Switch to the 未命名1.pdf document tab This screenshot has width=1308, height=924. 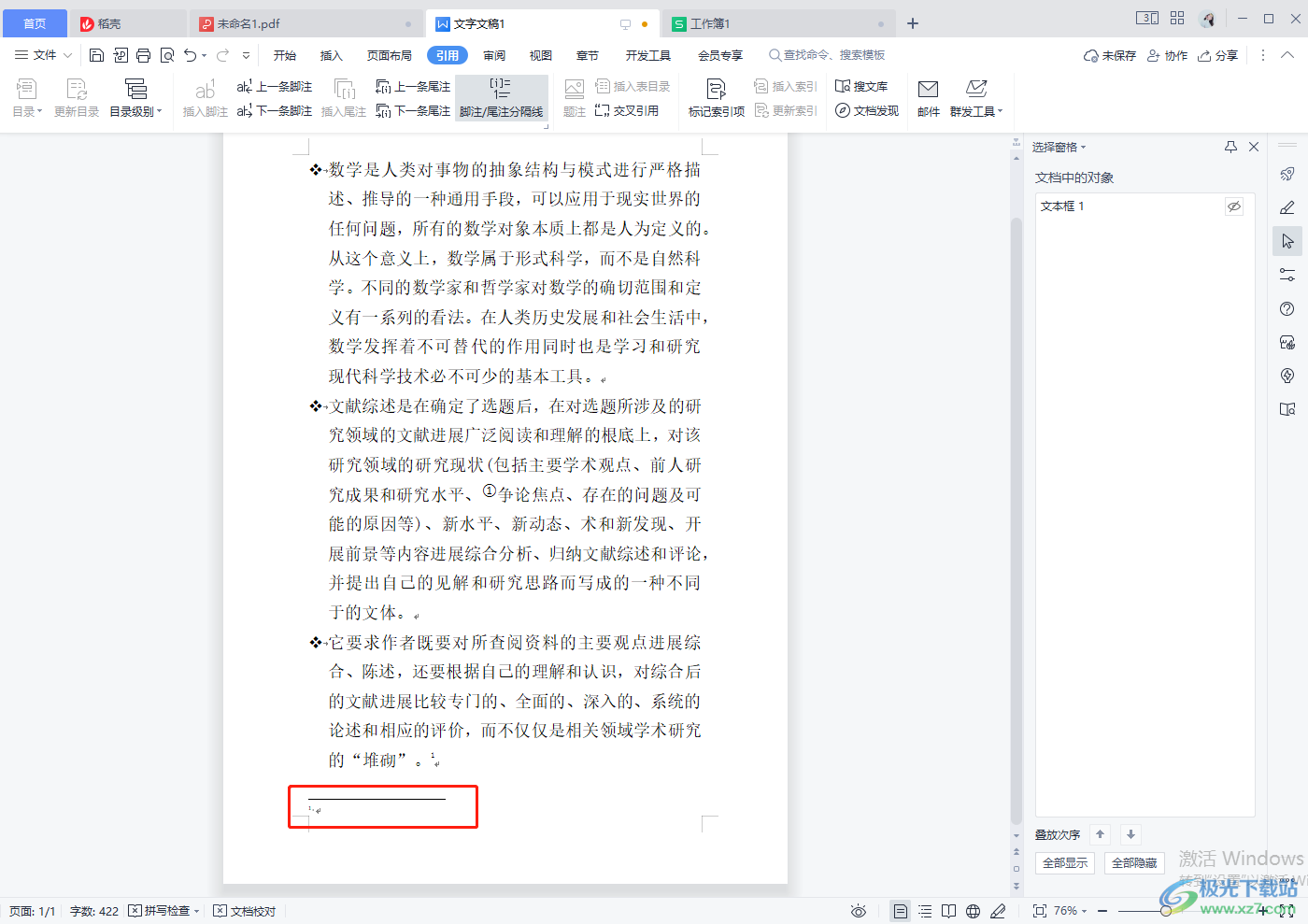306,23
